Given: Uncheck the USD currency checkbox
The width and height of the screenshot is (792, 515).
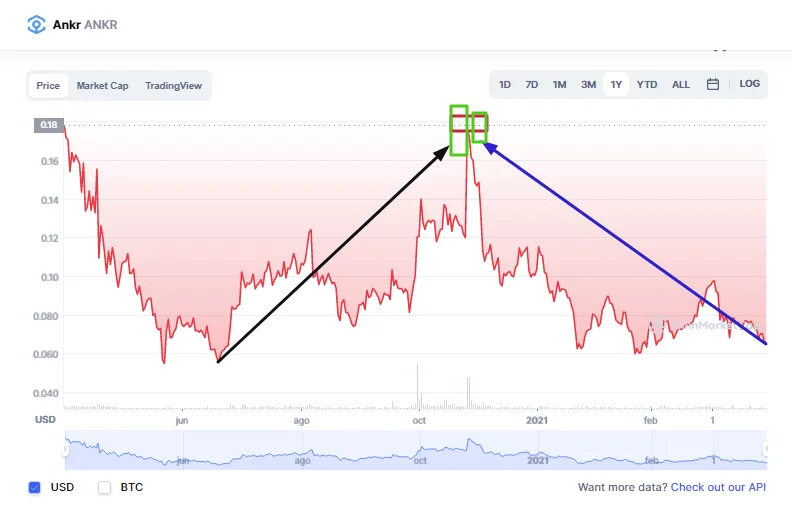Looking at the screenshot, I should (x=34, y=487).
